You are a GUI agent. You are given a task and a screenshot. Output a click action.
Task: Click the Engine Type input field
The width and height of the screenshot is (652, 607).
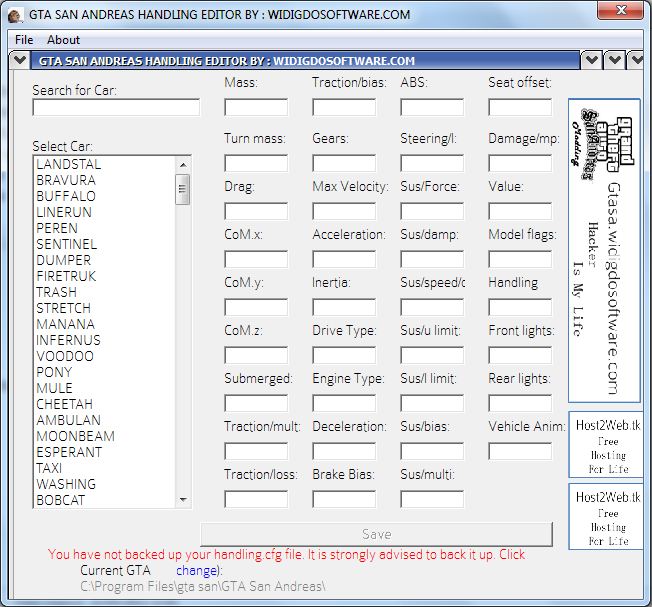344,403
